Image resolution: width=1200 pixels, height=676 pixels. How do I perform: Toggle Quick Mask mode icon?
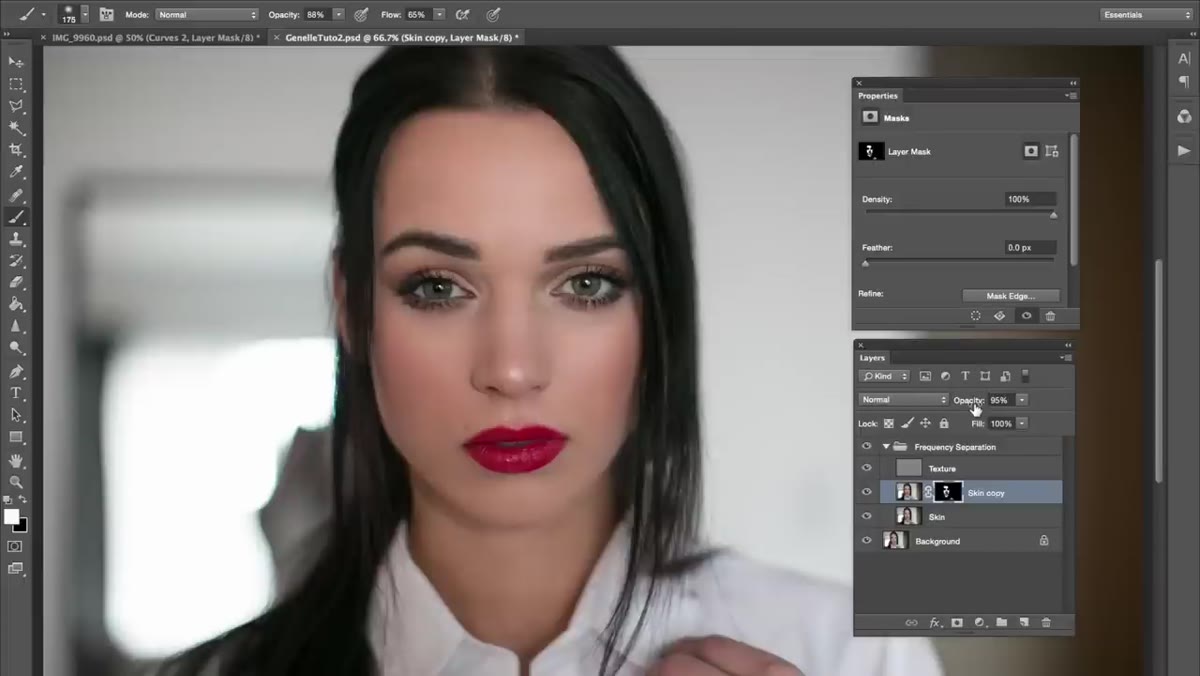click(x=15, y=547)
